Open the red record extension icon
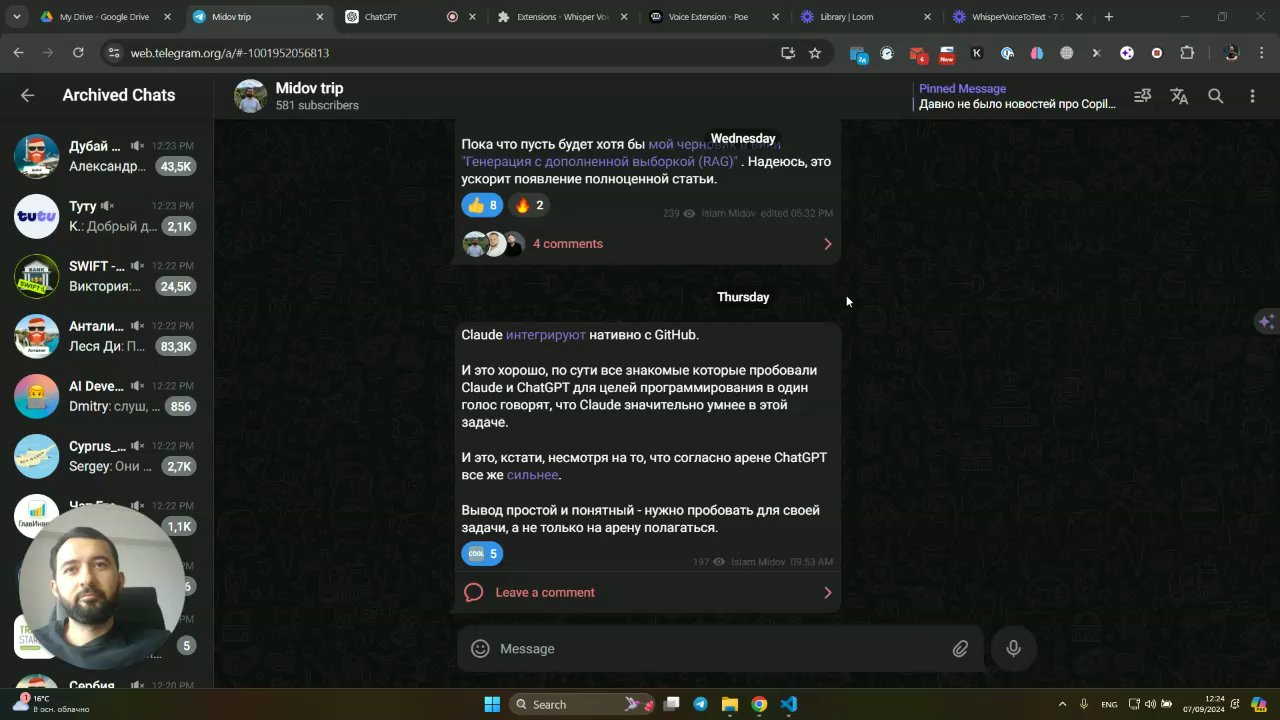1280x720 pixels. click(x=1157, y=54)
